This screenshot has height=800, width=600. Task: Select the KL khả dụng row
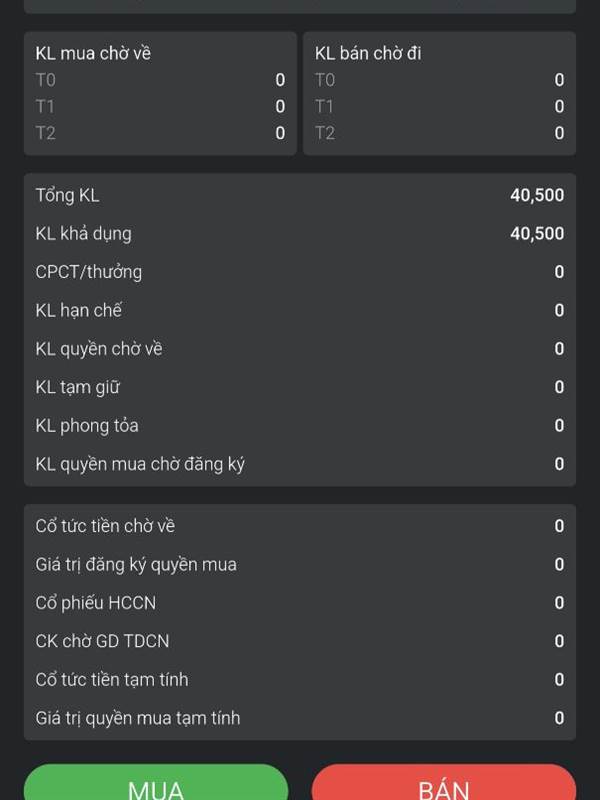[300, 234]
